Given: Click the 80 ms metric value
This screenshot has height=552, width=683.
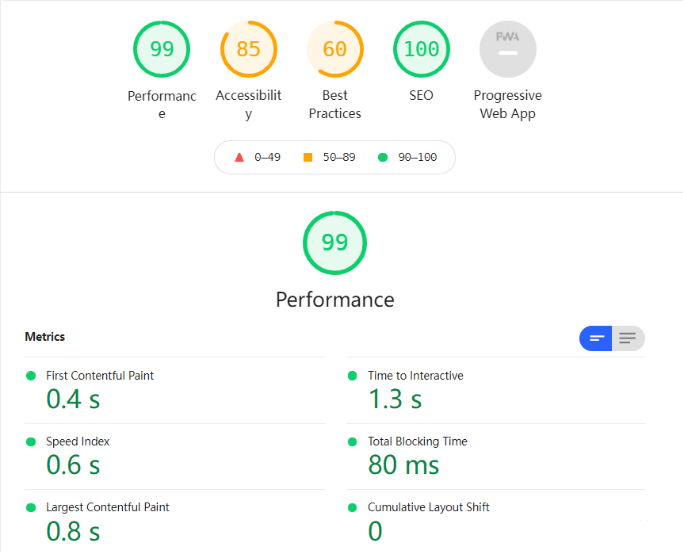Looking at the screenshot, I should pos(403,465).
